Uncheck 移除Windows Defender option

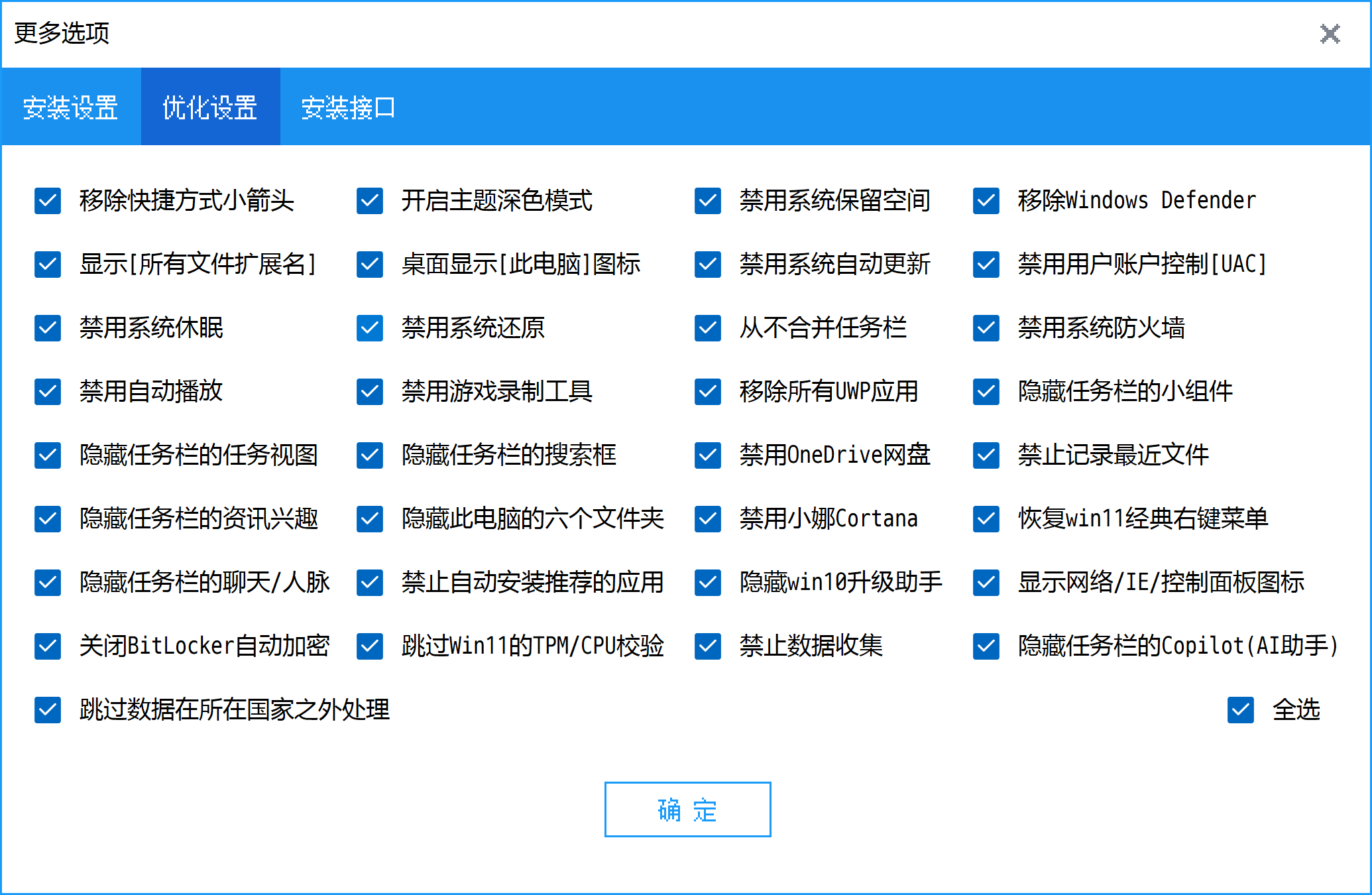point(986,201)
